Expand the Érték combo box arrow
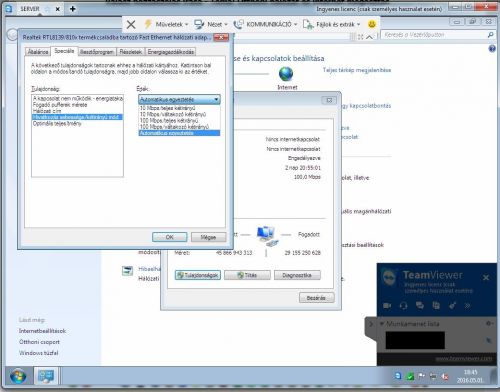Viewport: 500px width, 392px height. click(x=216, y=99)
